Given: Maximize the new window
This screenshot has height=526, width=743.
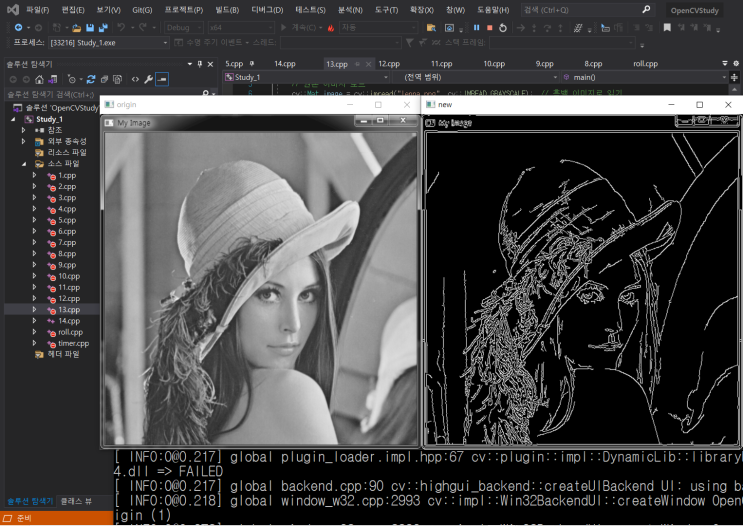Looking at the screenshot, I should [x=699, y=105].
